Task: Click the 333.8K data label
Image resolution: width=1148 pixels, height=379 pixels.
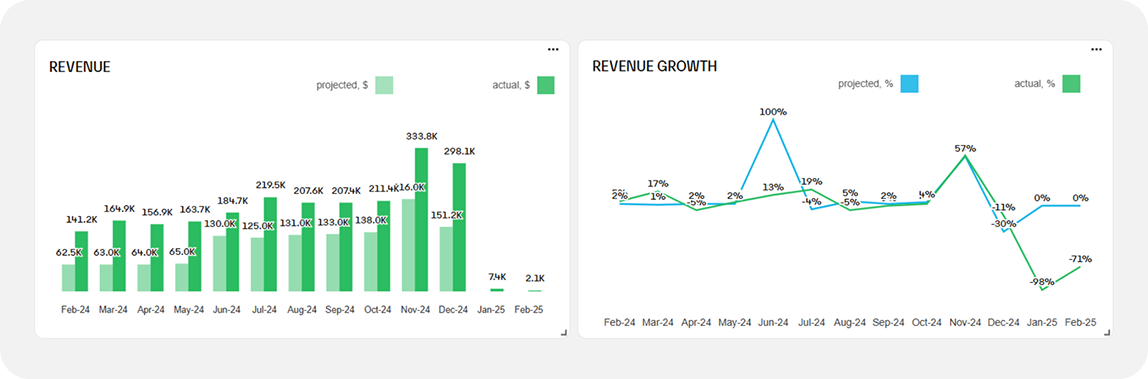Action: 422,136
